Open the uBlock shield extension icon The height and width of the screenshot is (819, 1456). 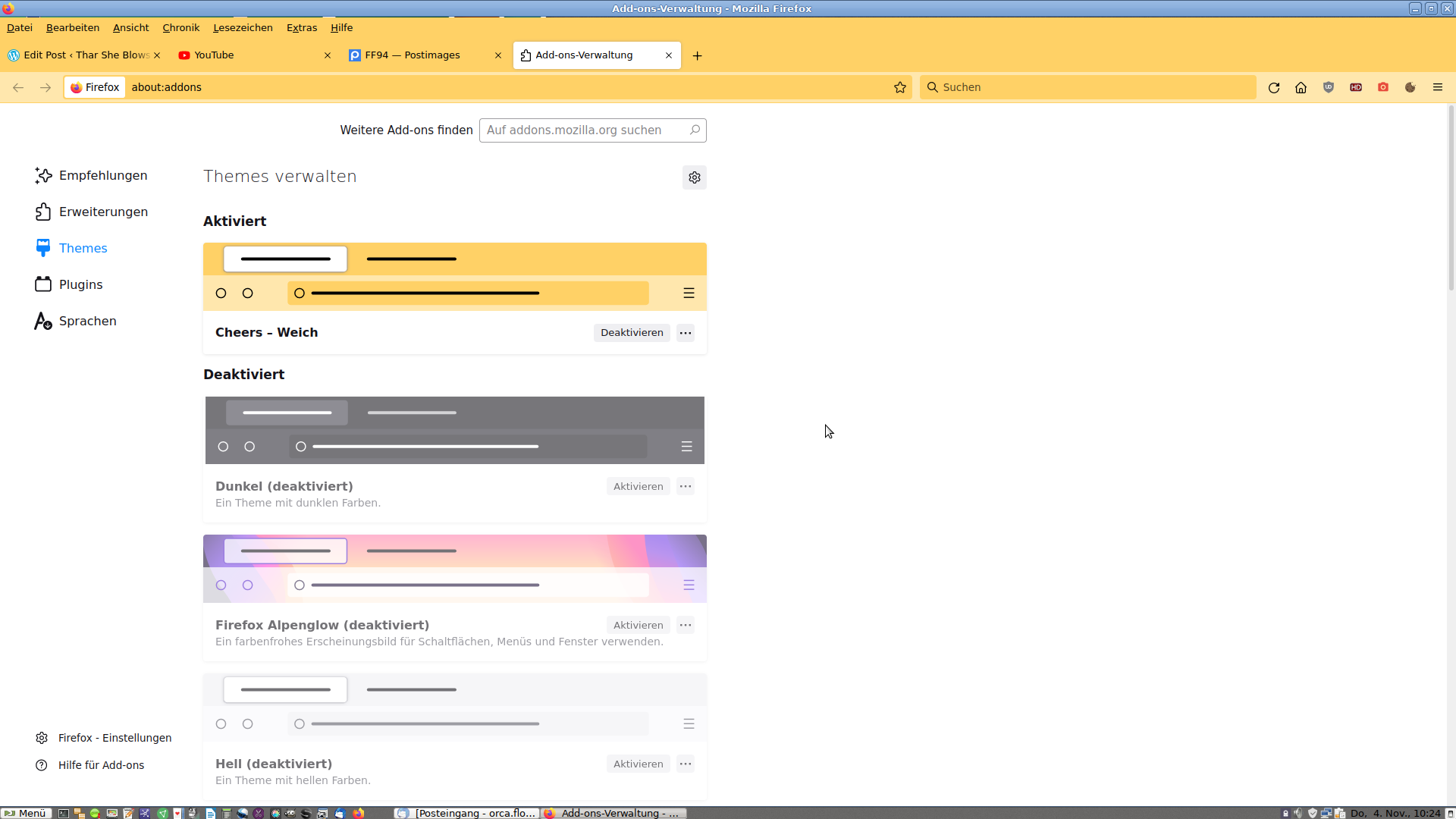tap(1329, 87)
